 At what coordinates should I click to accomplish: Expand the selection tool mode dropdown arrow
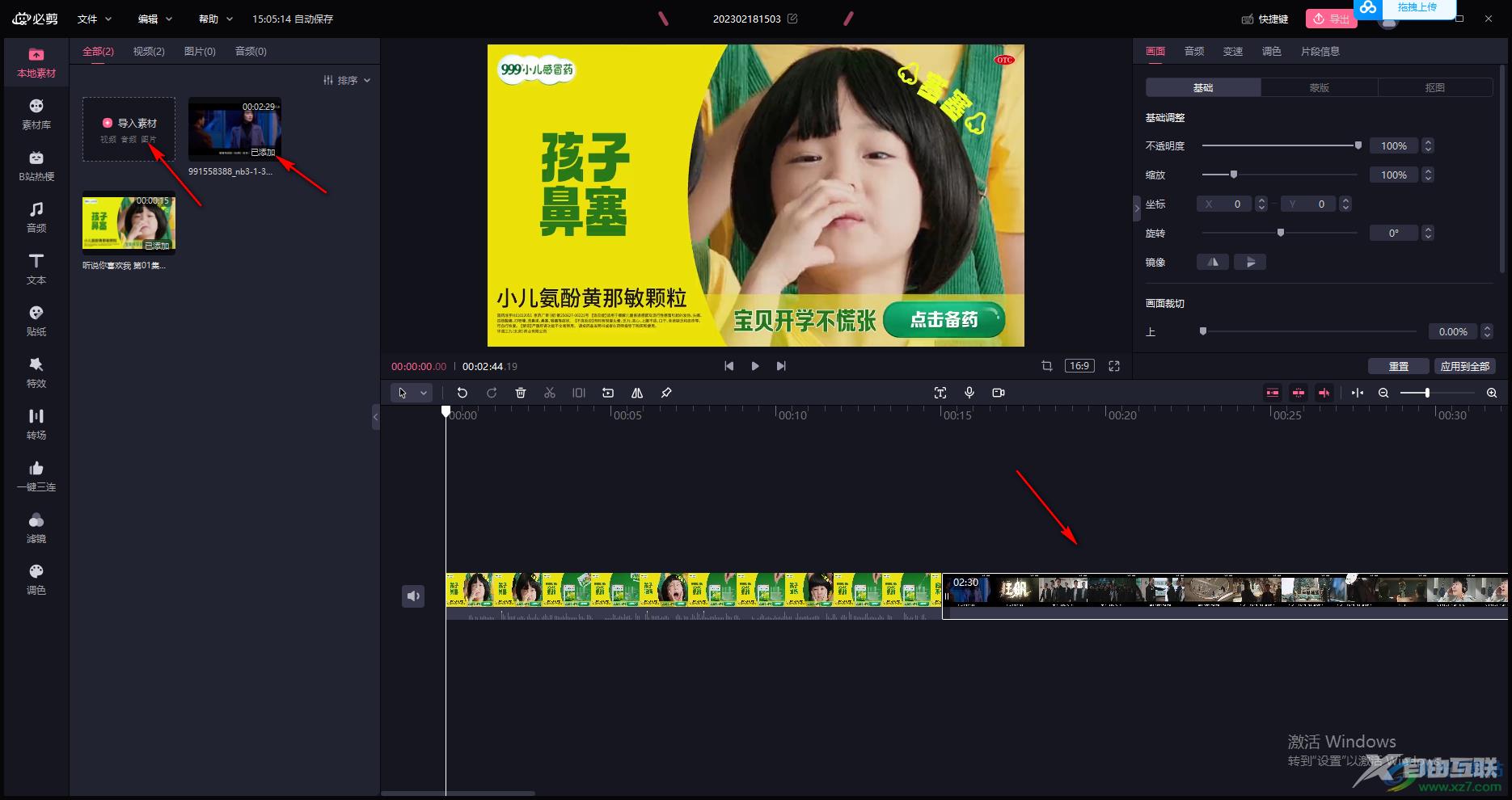423,393
